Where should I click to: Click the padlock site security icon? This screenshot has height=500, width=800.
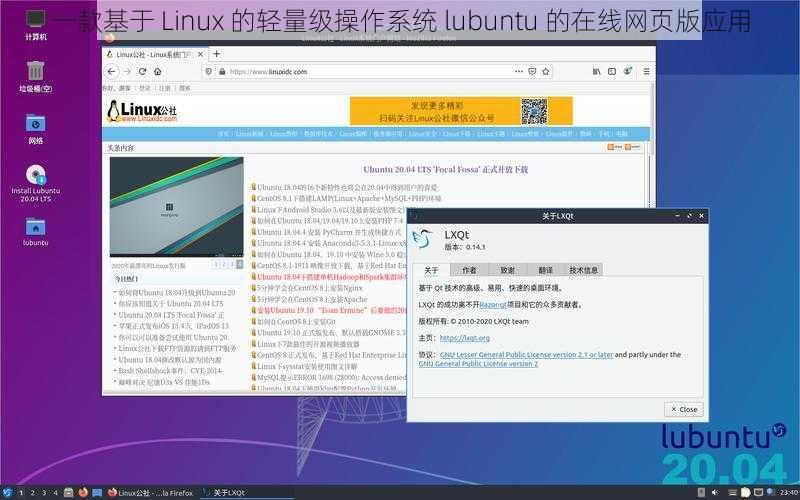(x=222, y=72)
